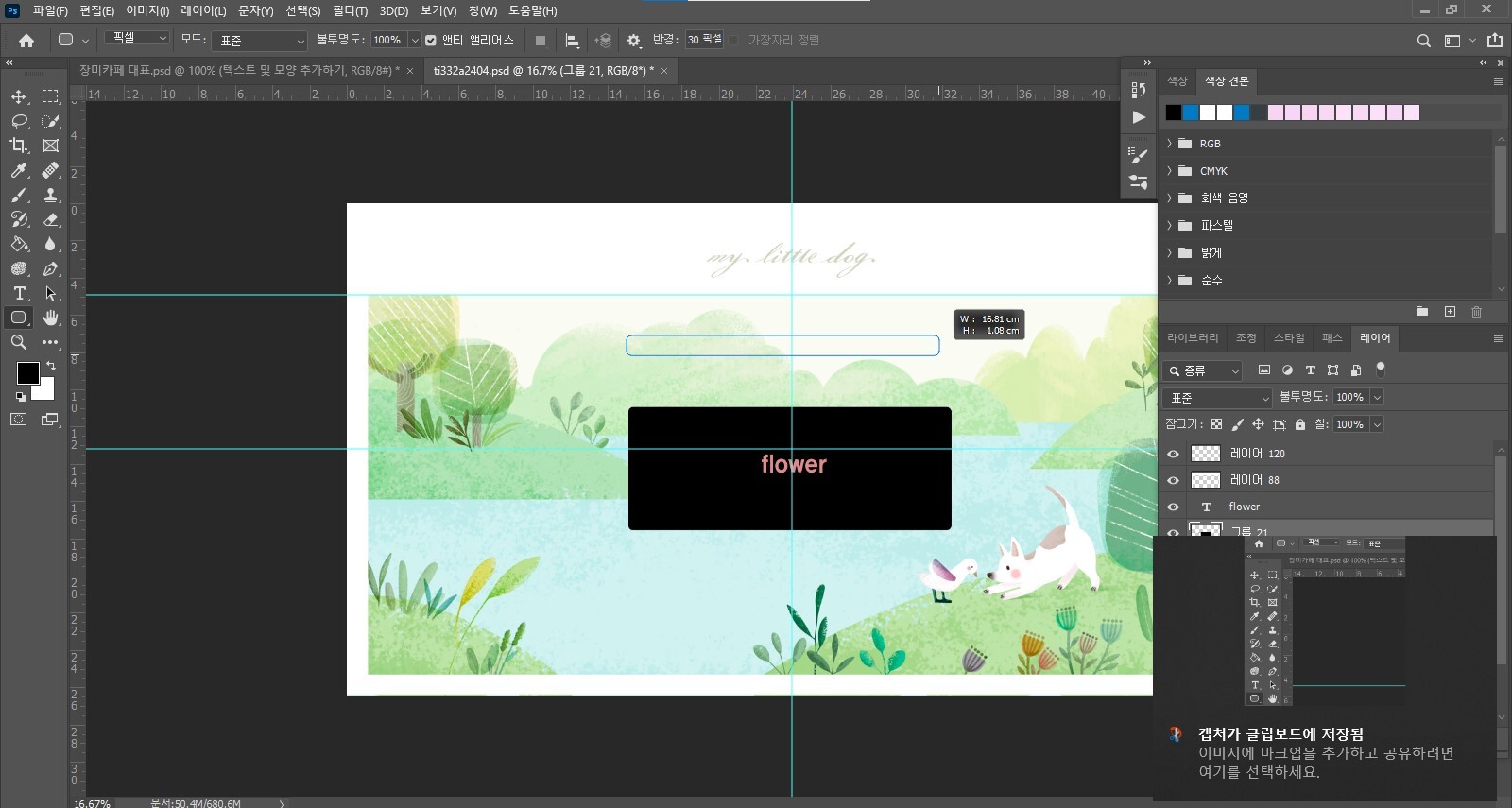Toggle the 앤티 앨리어스 checkbox

pos(431,41)
